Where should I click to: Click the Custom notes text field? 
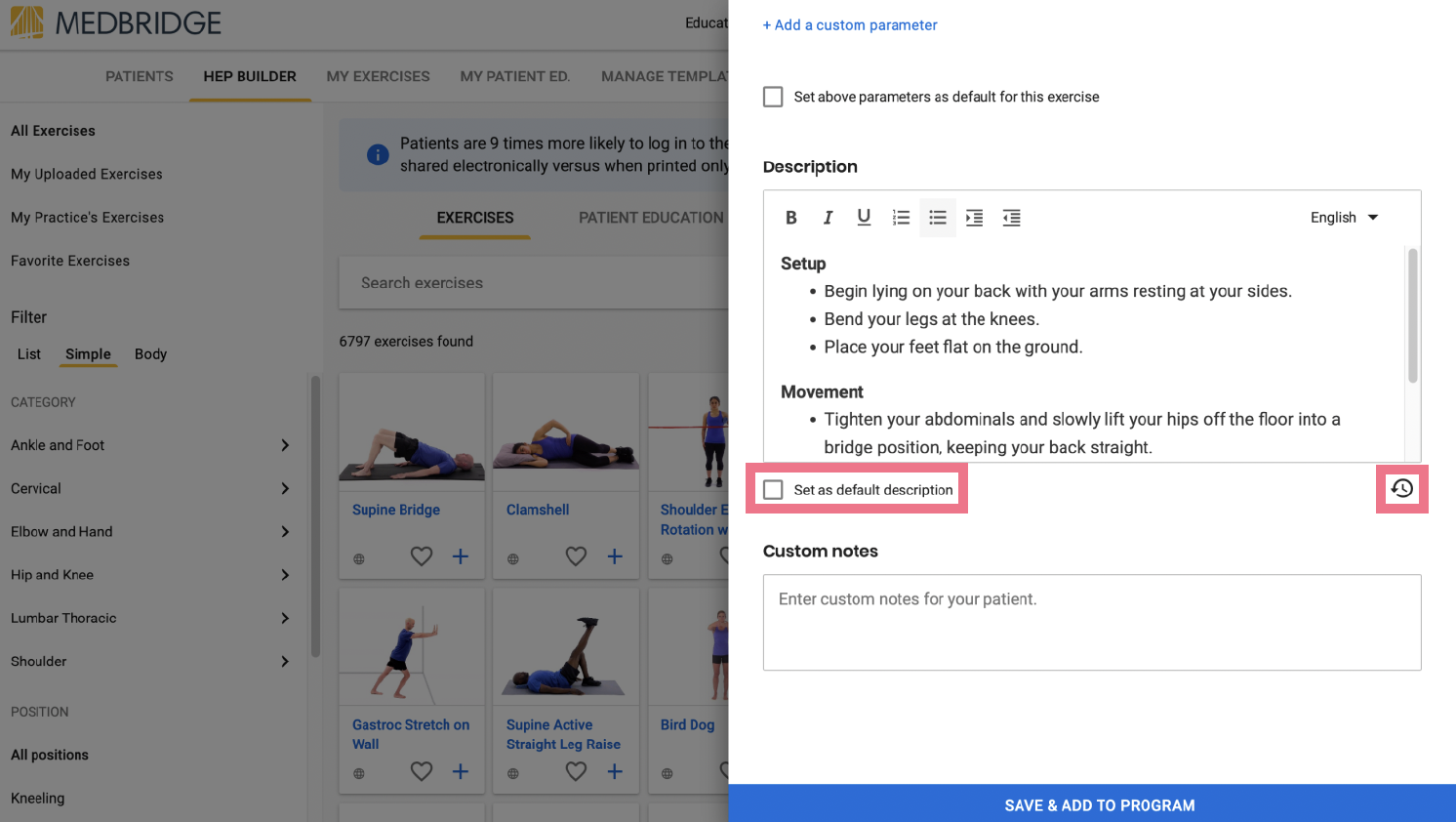click(1092, 622)
